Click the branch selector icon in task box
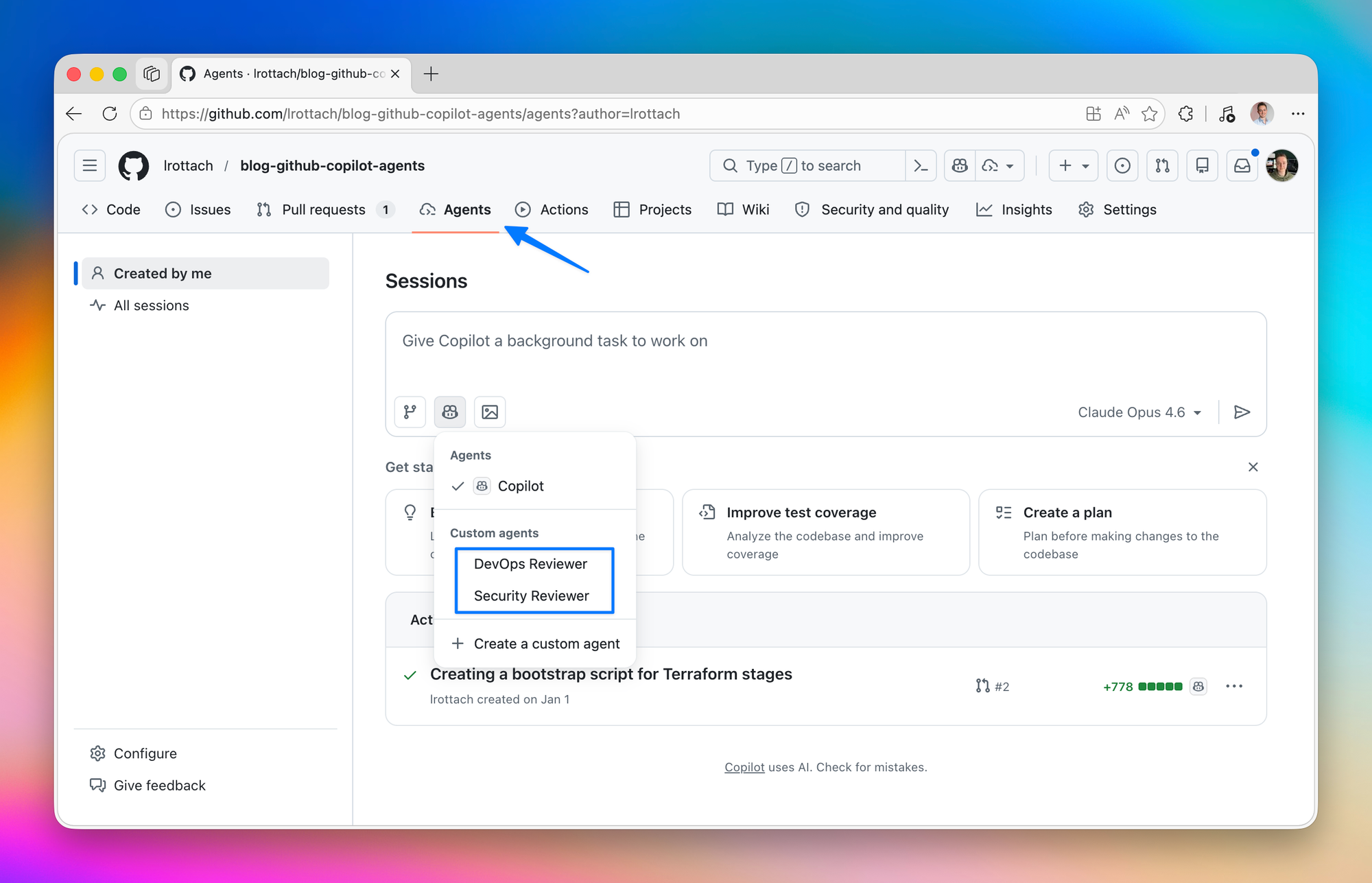1372x883 pixels. click(410, 412)
